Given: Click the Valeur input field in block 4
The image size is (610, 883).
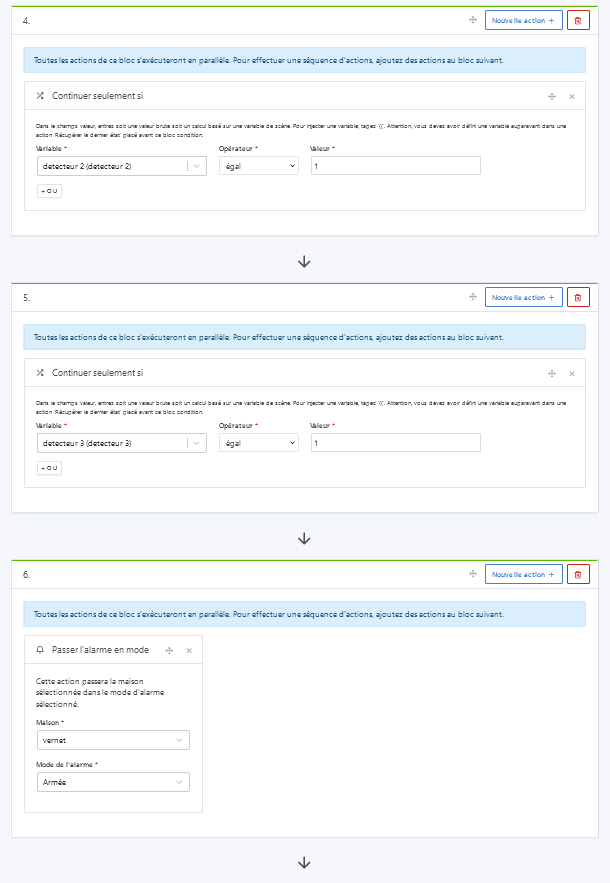Looking at the screenshot, I should click(x=395, y=166).
